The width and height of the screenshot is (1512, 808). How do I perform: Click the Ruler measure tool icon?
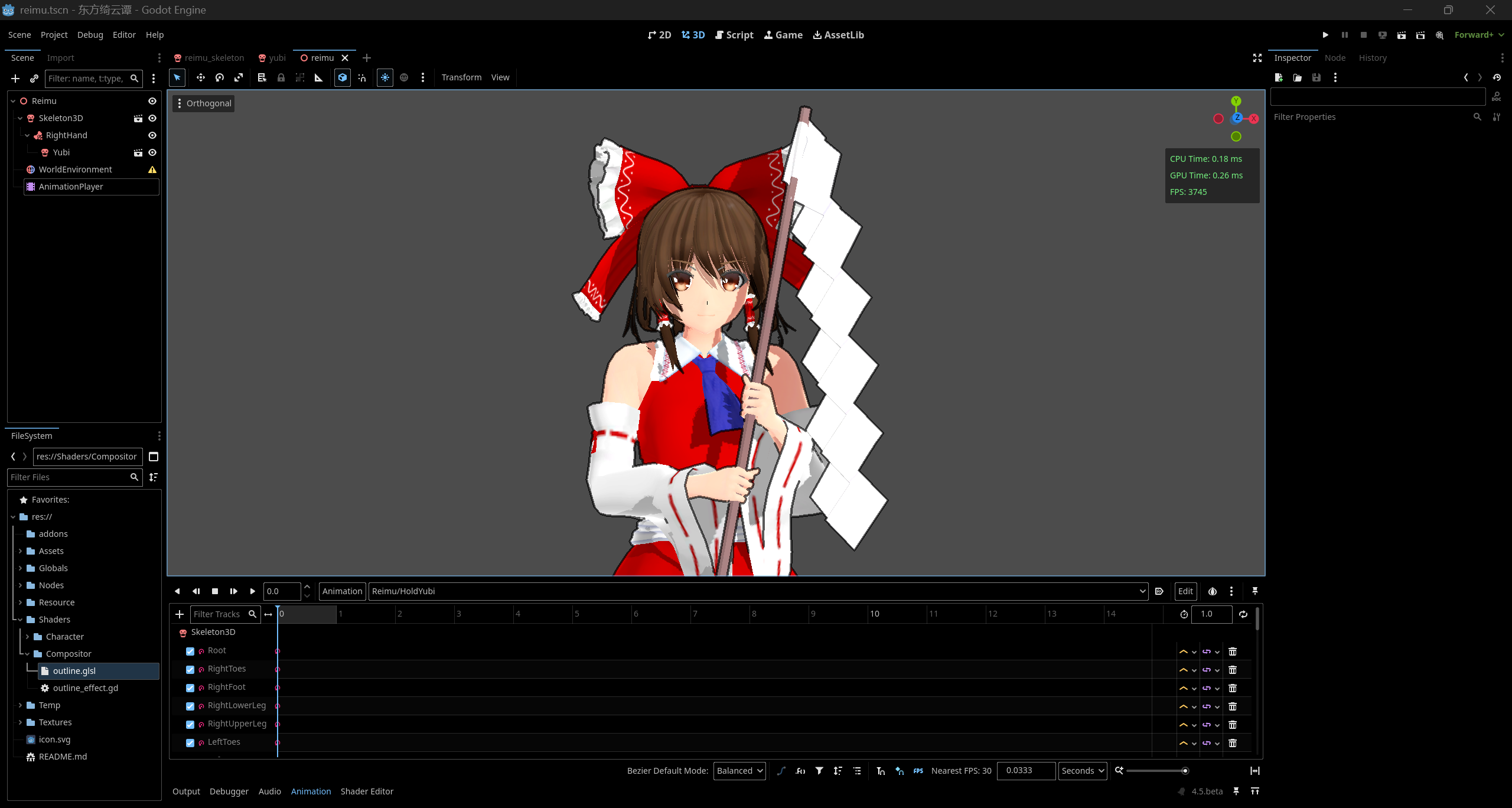click(319, 77)
